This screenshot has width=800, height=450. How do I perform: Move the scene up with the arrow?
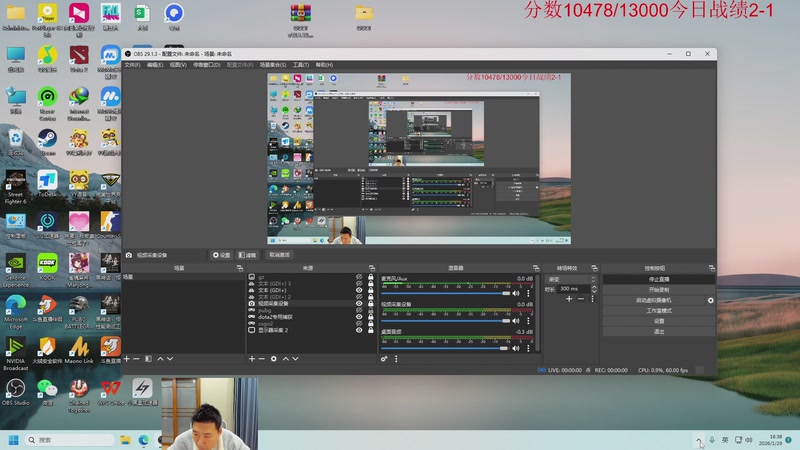[160, 359]
